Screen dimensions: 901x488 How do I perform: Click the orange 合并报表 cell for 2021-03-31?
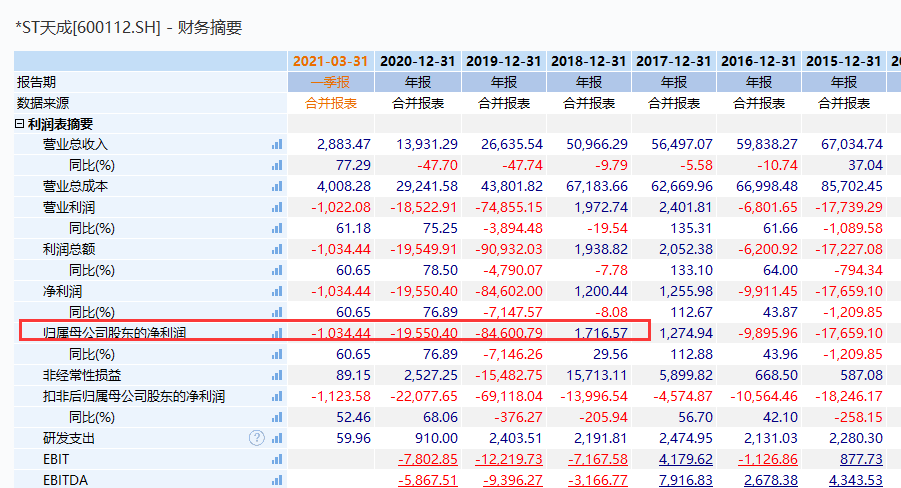330,103
